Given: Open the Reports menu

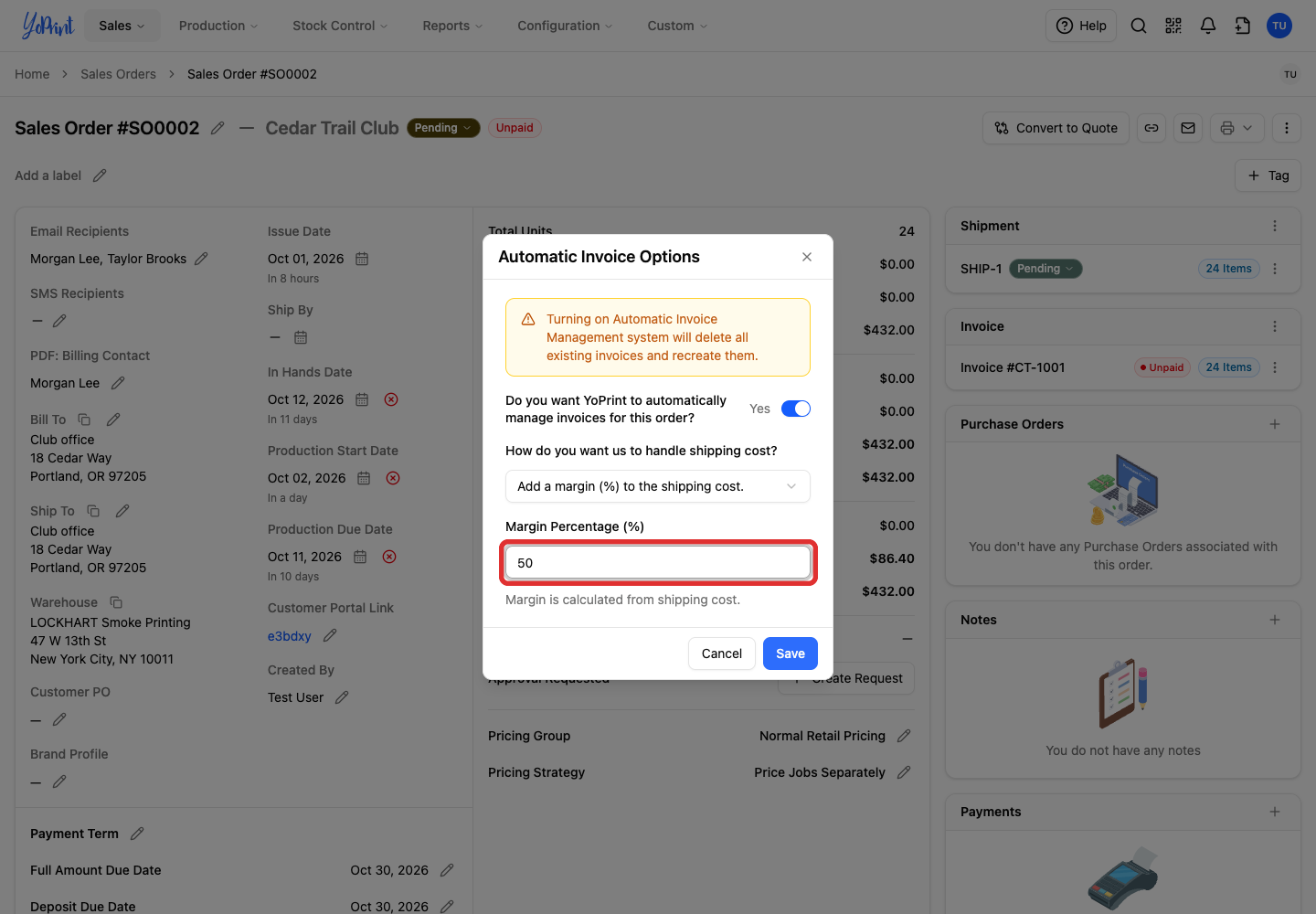Looking at the screenshot, I should click(452, 26).
